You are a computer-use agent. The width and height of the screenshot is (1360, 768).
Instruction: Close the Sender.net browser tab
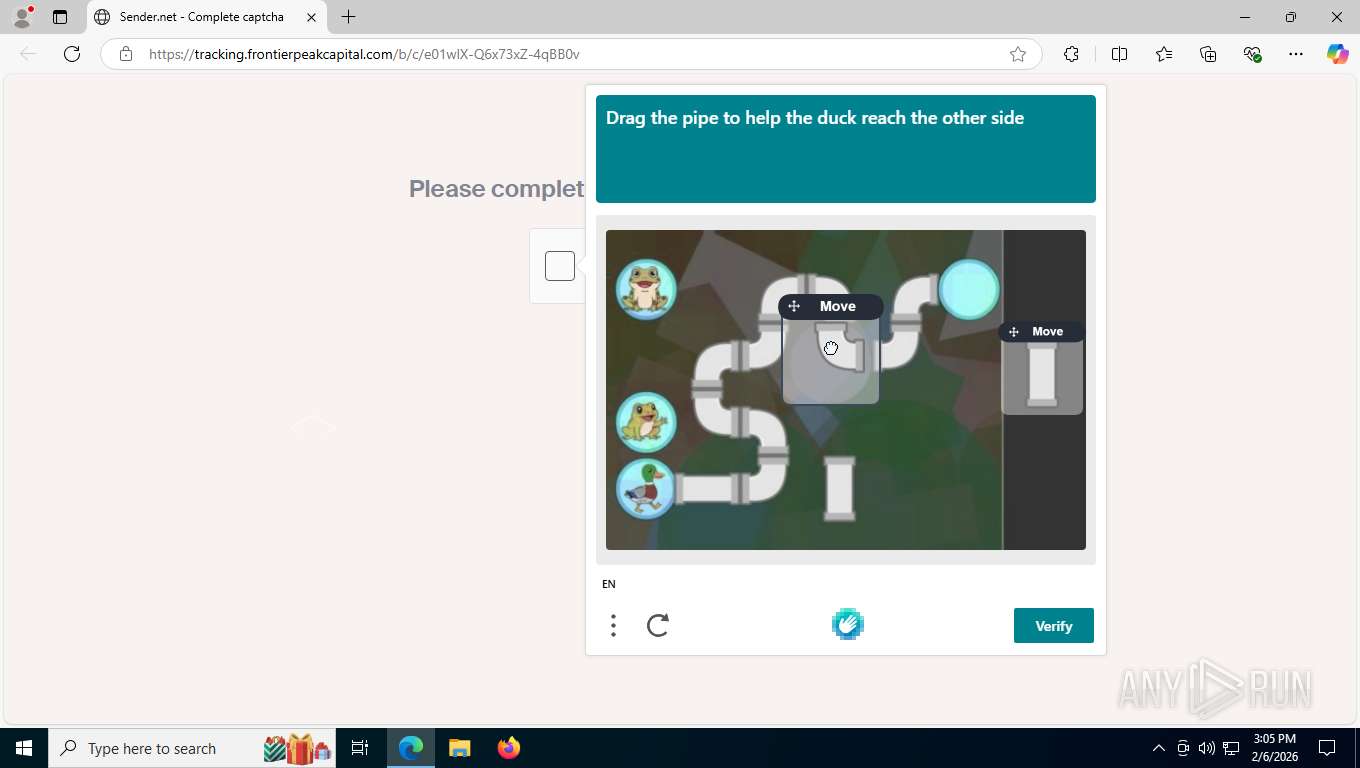pos(312,17)
